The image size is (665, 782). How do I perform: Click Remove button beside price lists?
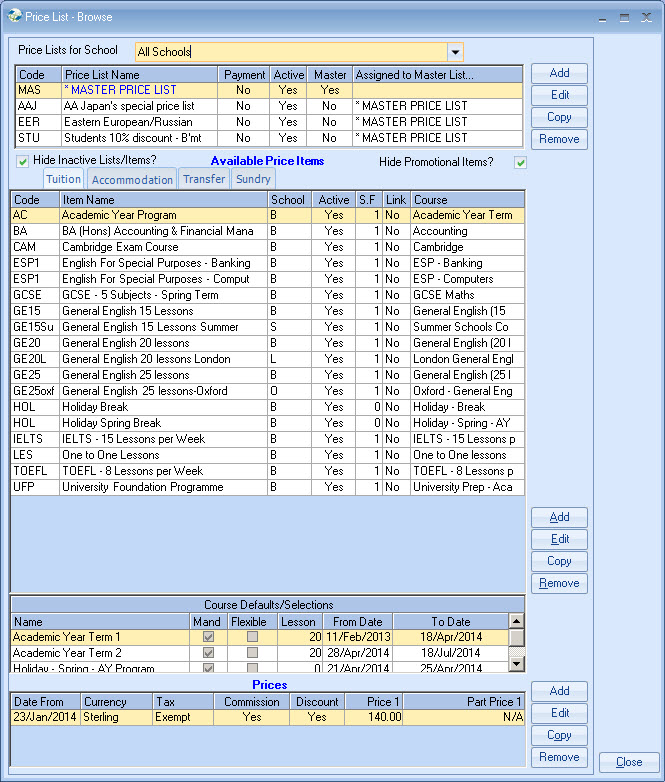click(559, 139)
